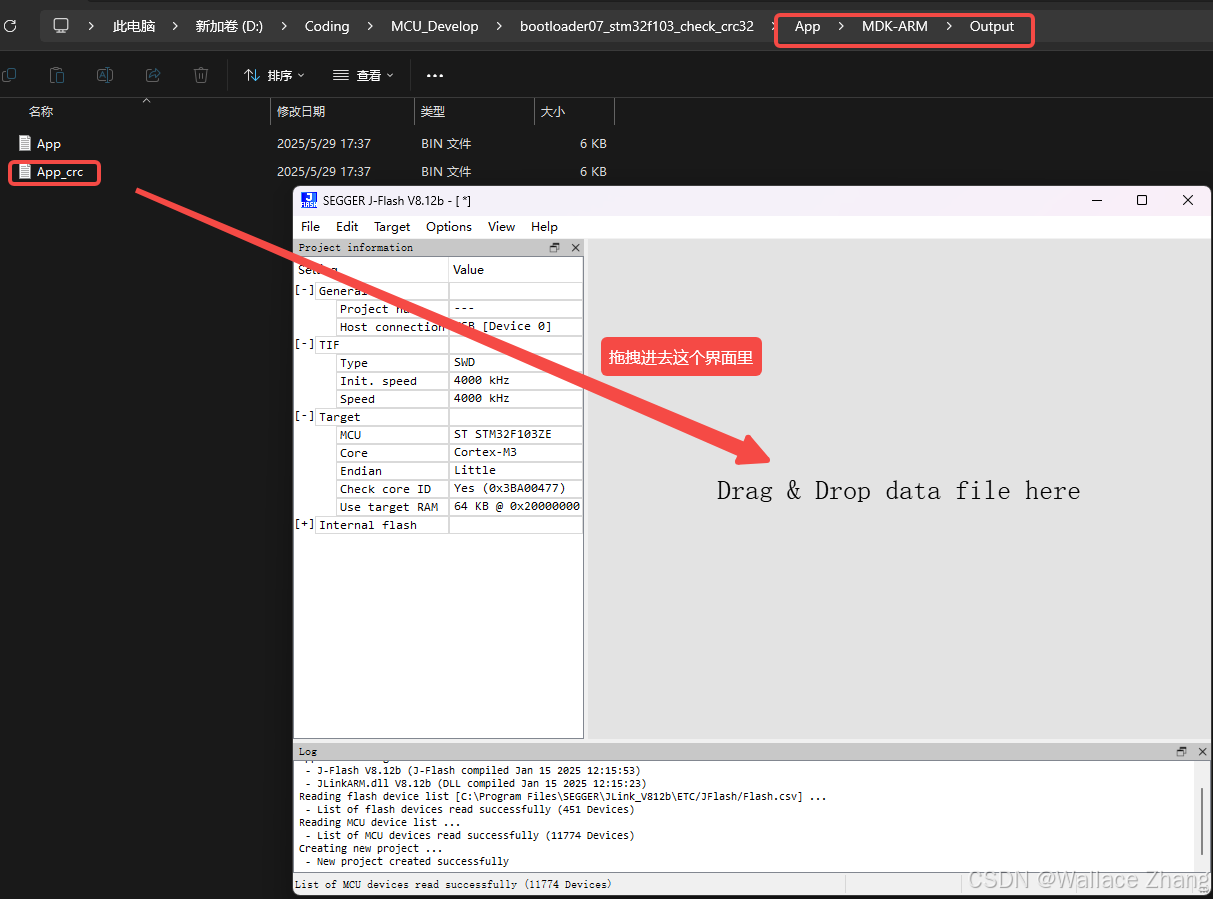Undock the Project information panel

(555, 247)
